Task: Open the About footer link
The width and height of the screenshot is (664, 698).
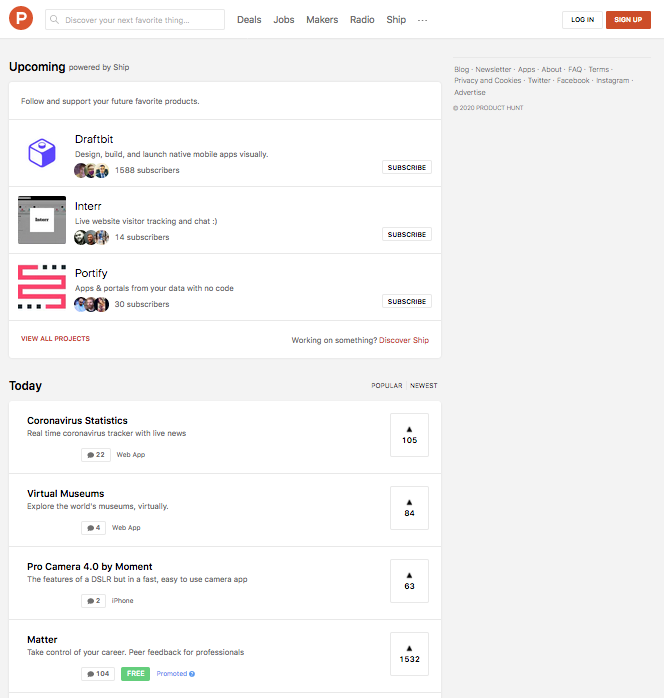Action: click(x=551, y=69)
